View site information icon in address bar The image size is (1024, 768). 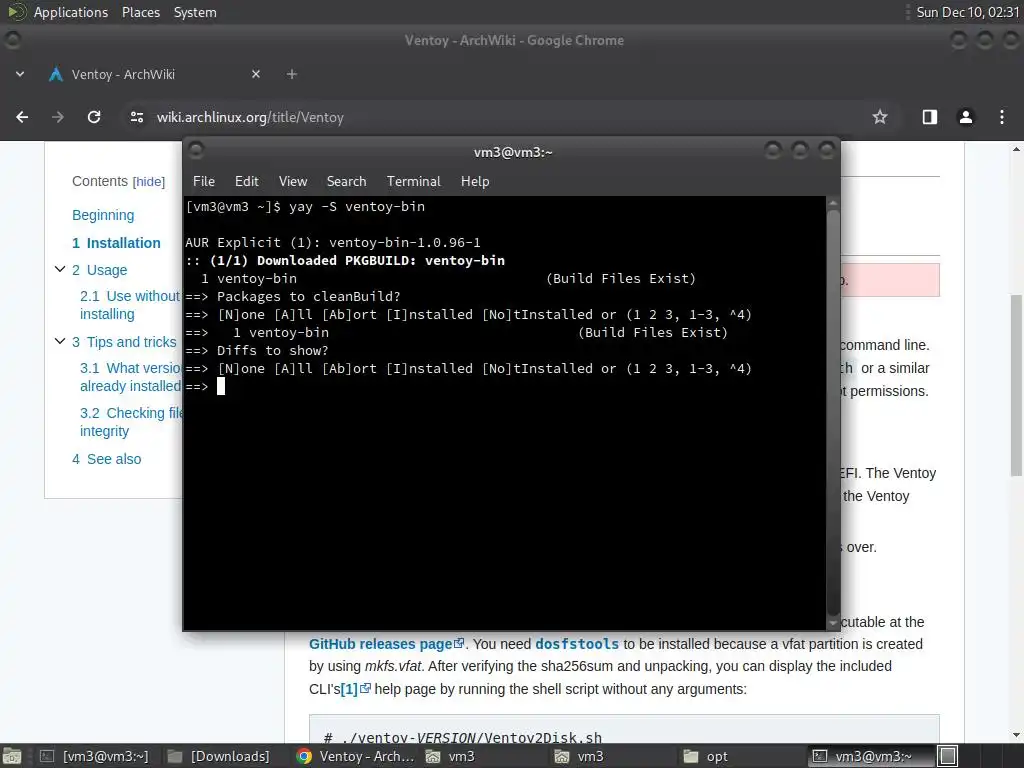pyautogui.click(x=136, y=117)
